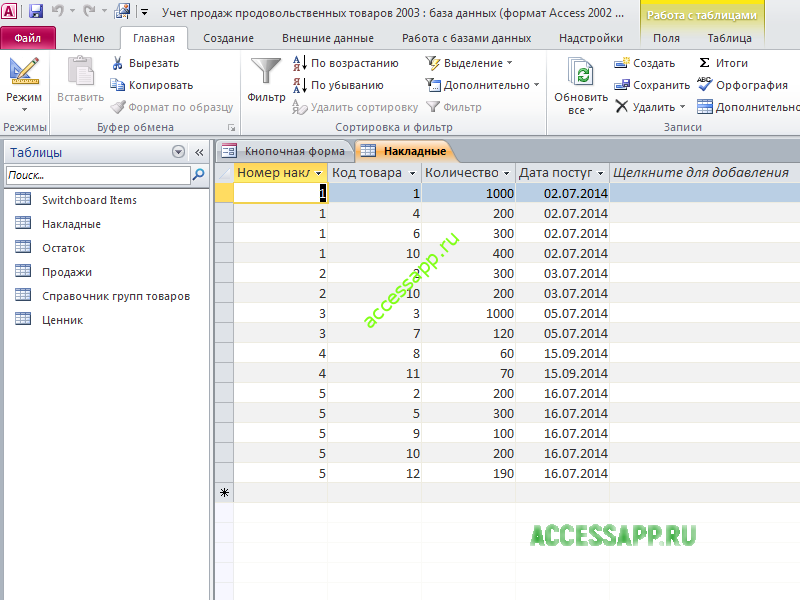Open the Файл tab
The width and height of the screenshot is (800, 600).
(x=28, y=38)
